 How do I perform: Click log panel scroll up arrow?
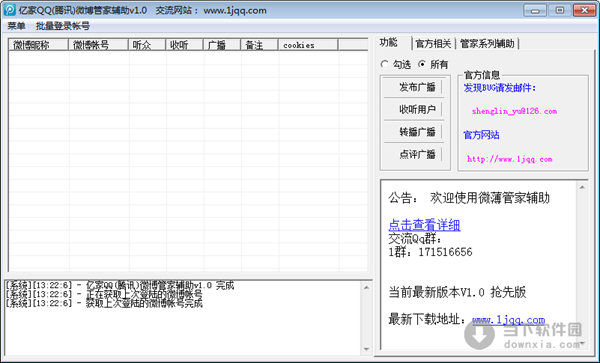coord(366,287)
